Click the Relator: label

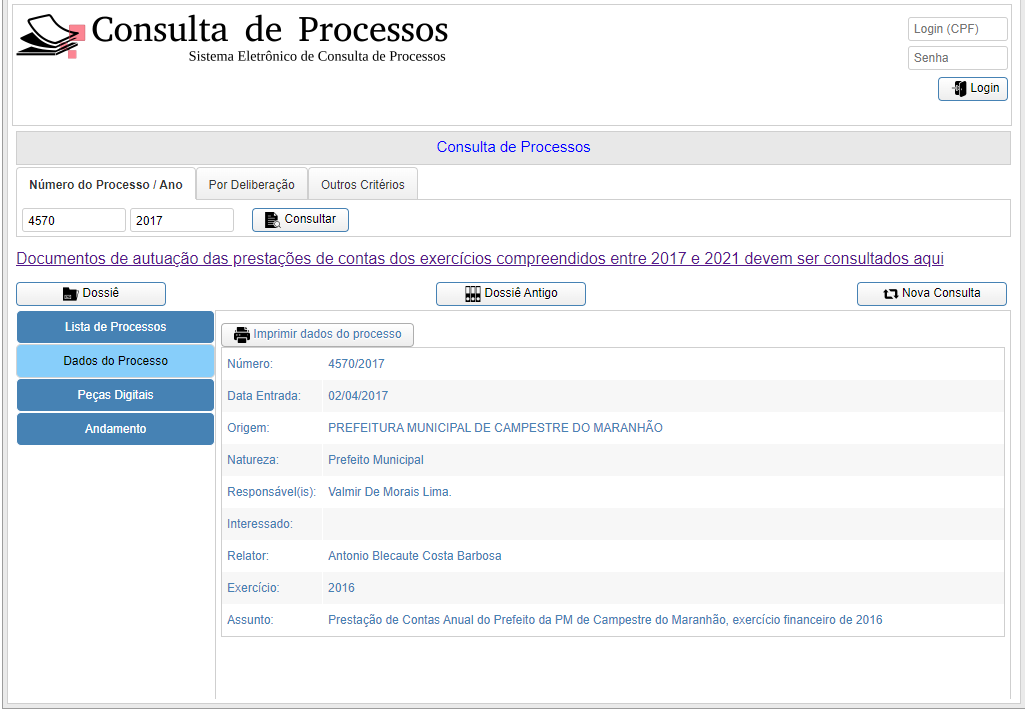coord(248,556)
